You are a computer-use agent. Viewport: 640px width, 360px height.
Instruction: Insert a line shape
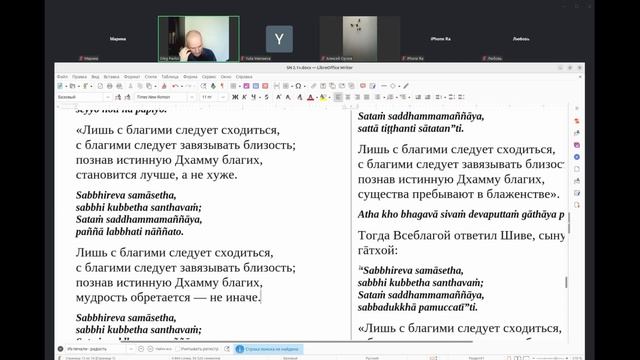[x=383, y=86]
